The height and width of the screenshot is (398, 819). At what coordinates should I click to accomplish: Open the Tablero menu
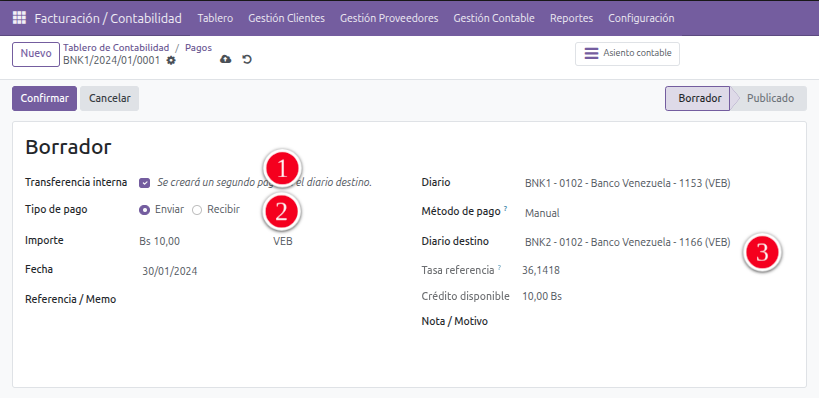[x=215, y=18]
